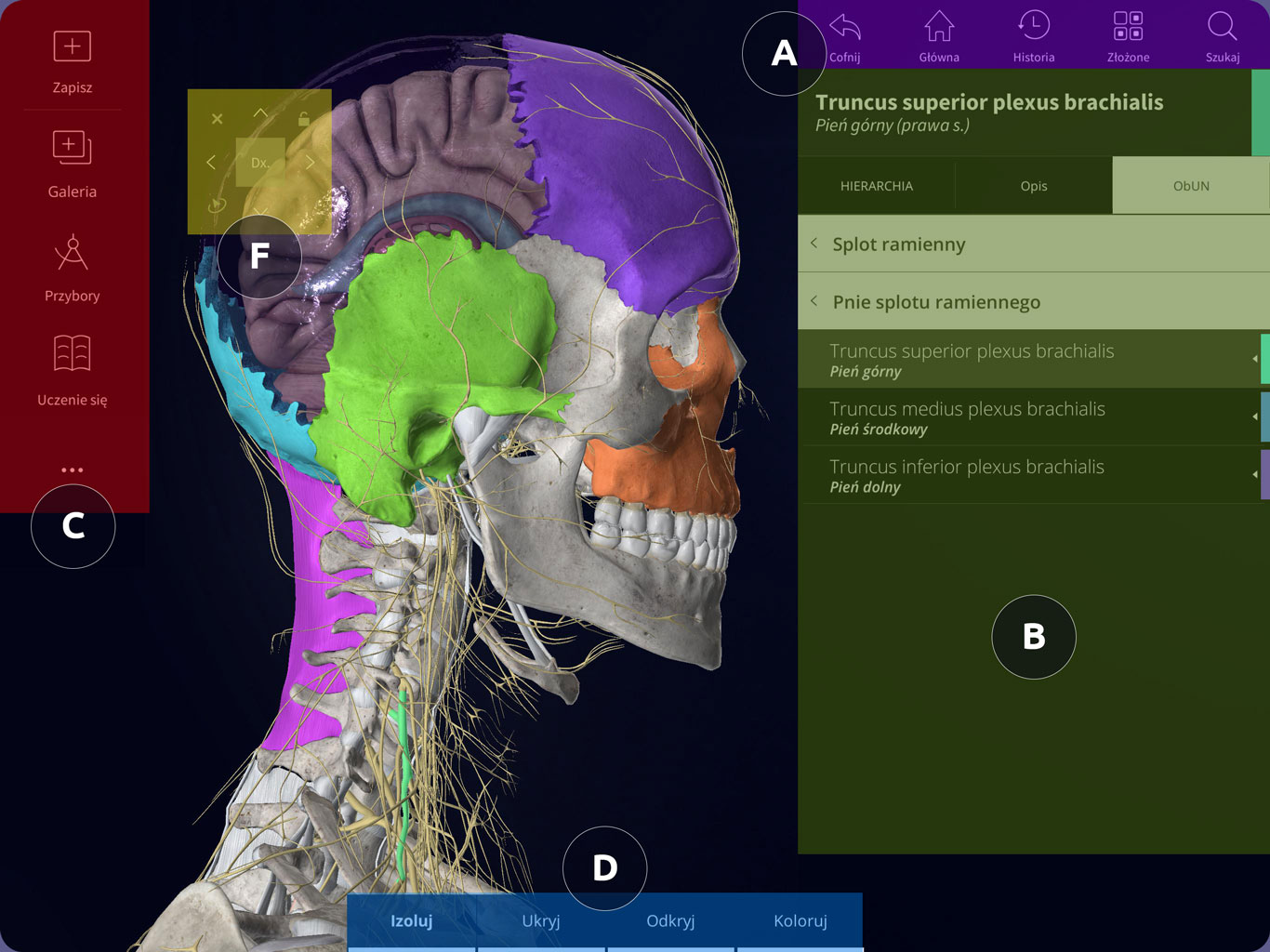Image resolution: width=1270 pixels, height=952 pixels.
Task: Click the Zapisz save icon
Action: click(x=72, y=46)
